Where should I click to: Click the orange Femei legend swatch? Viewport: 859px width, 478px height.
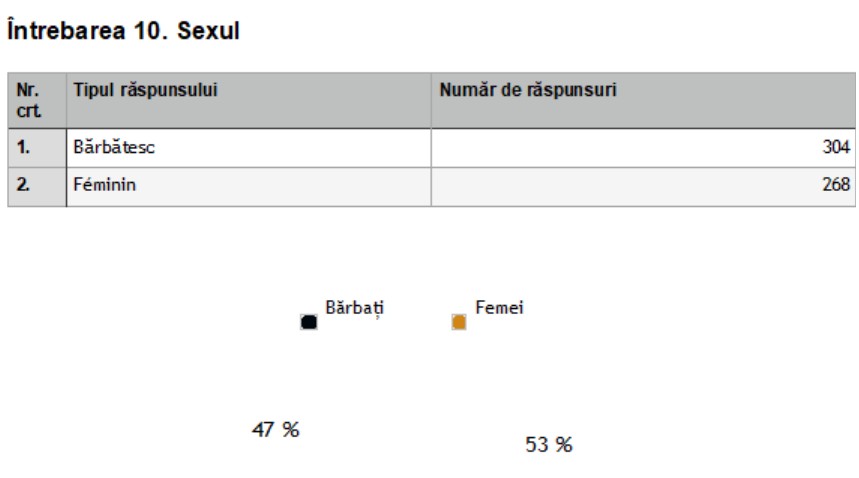pos(459,322)
